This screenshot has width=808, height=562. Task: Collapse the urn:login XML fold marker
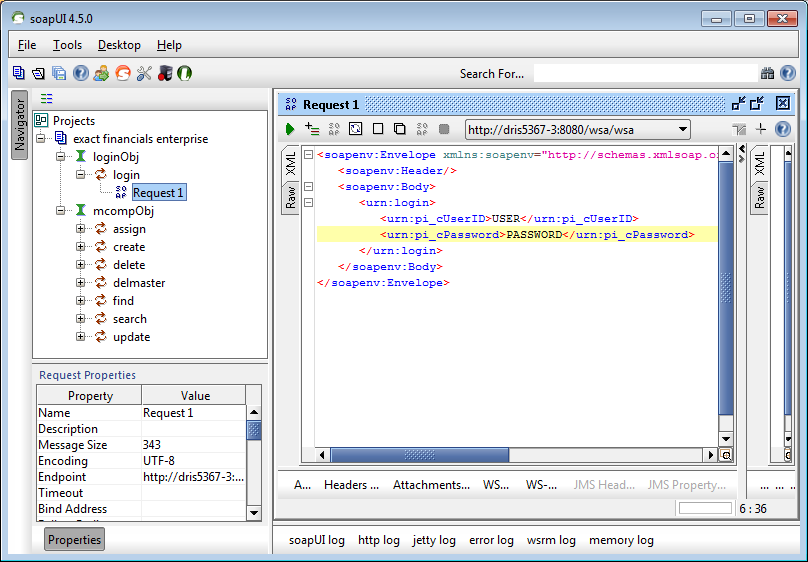click(x=308, y=202)
